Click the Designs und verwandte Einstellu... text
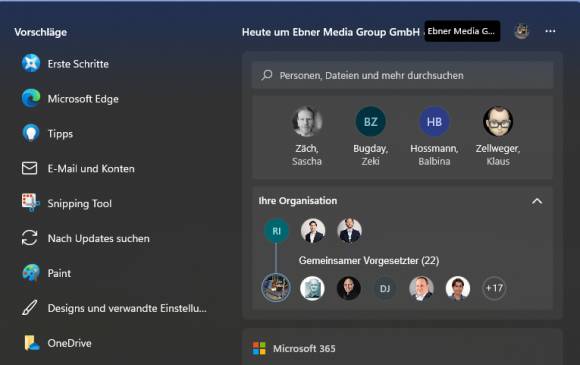 click(127, 308)
